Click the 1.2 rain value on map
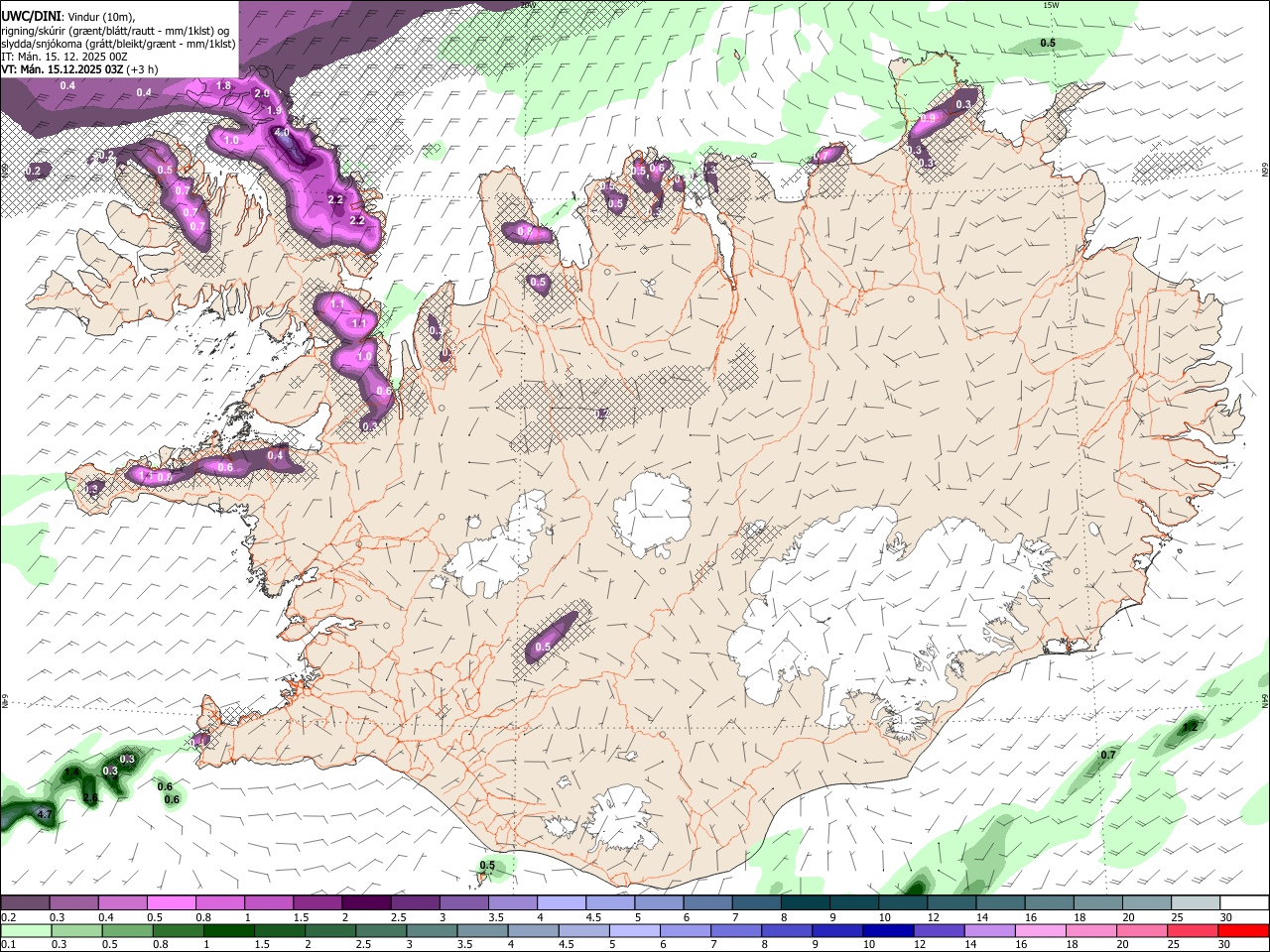Viewport: 1270px width, 952px height. 1191,727
